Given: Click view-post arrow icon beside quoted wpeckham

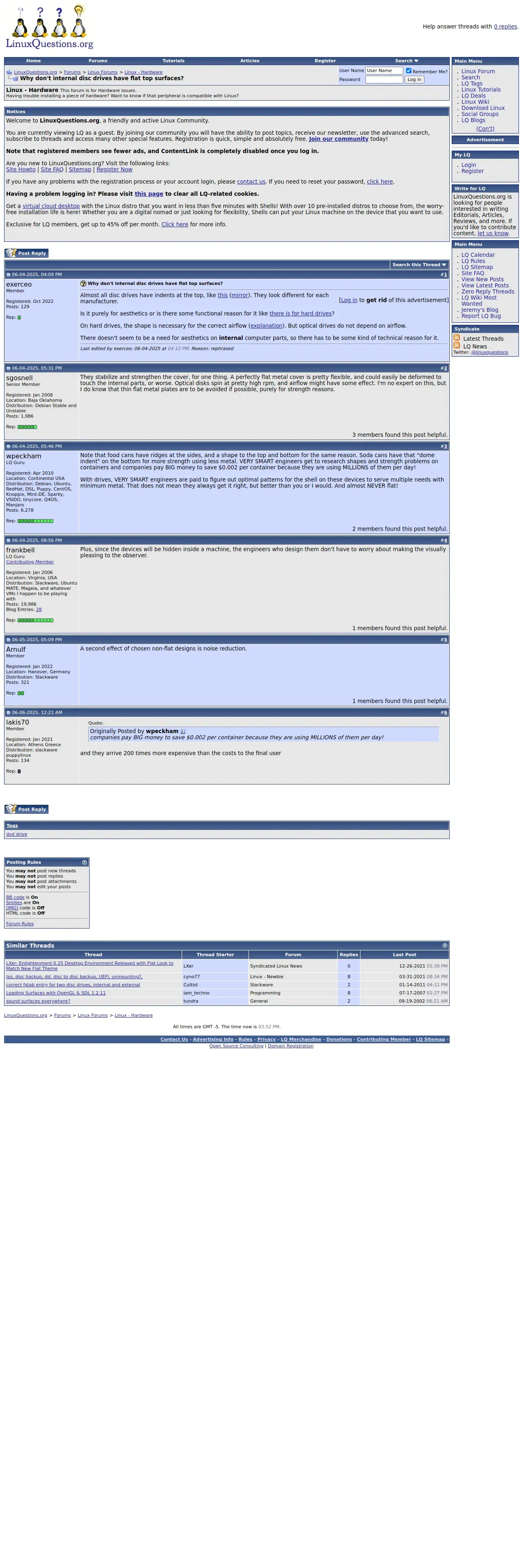Looking at the screenshot, I should pos(182,731).
